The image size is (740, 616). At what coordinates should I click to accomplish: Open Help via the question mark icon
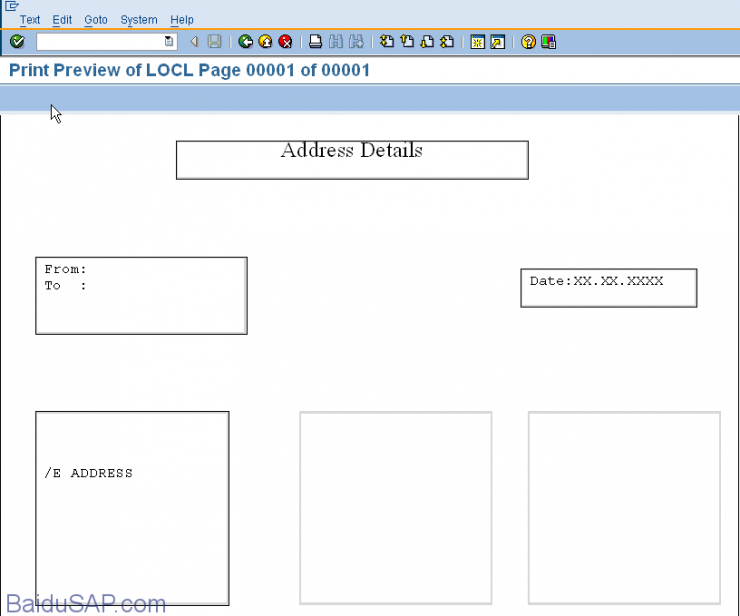click(529, 42)
